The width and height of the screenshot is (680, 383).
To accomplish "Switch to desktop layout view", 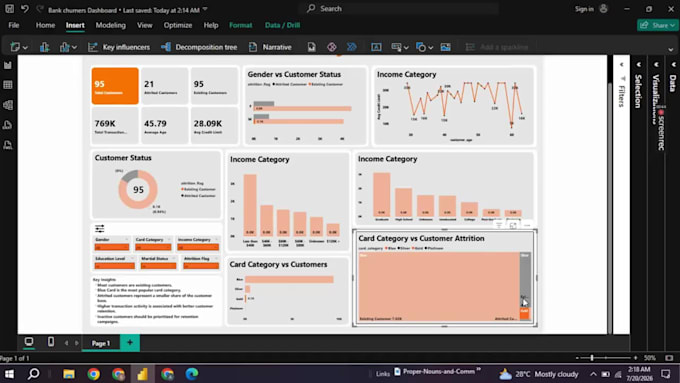I will click(29, 342).
